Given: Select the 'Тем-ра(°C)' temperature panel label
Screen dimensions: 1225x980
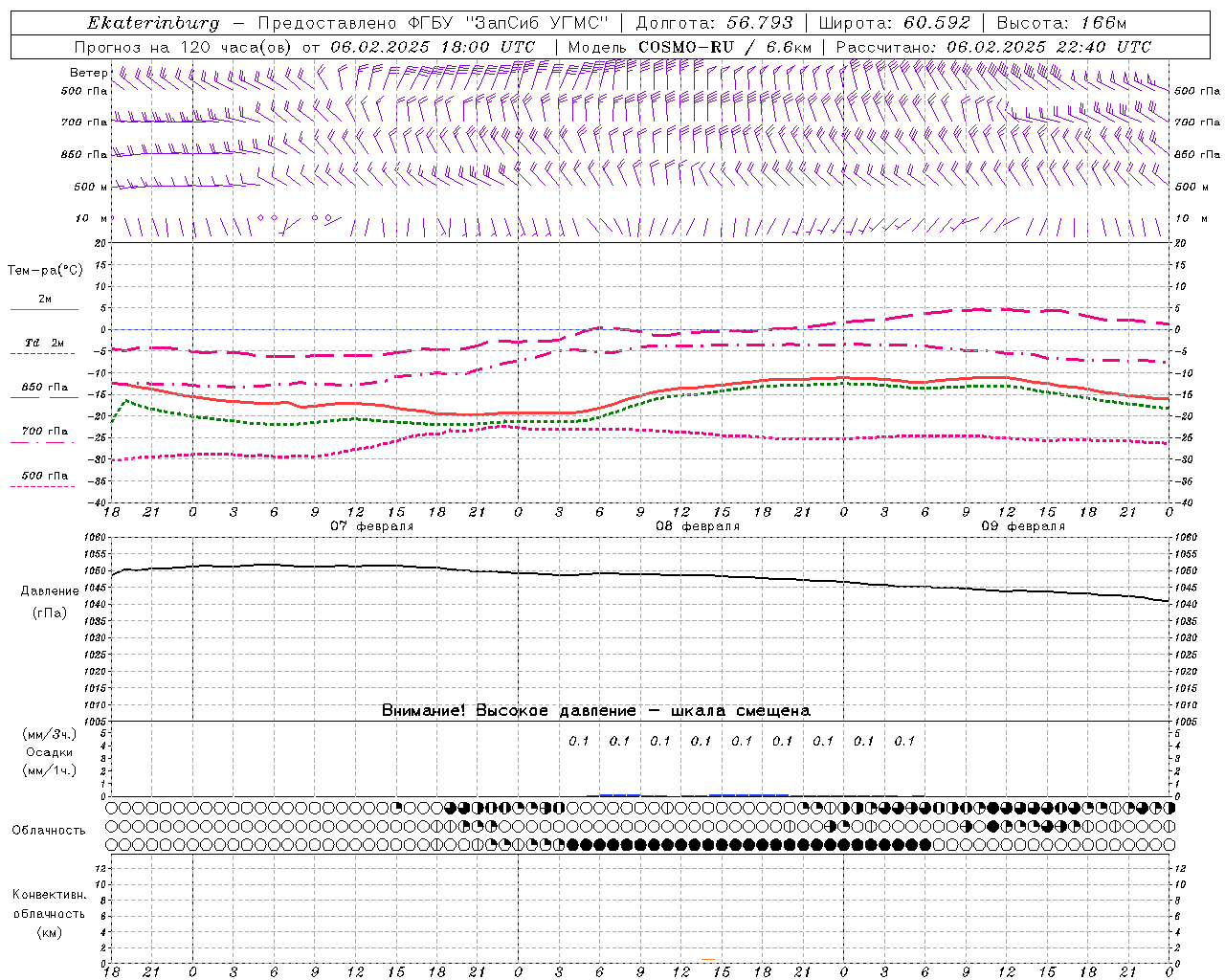Looking at the screenshot, I should tap(45, 271).
